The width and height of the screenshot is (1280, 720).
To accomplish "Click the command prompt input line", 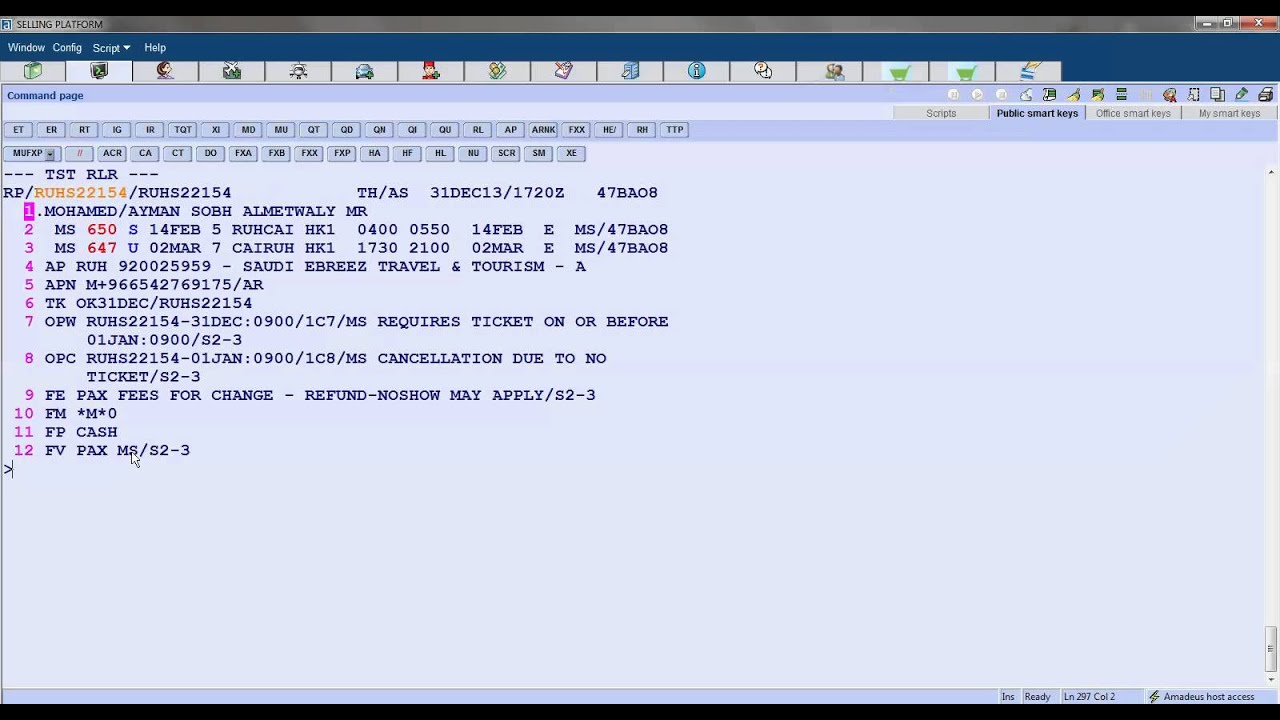I will coord(633,469).
